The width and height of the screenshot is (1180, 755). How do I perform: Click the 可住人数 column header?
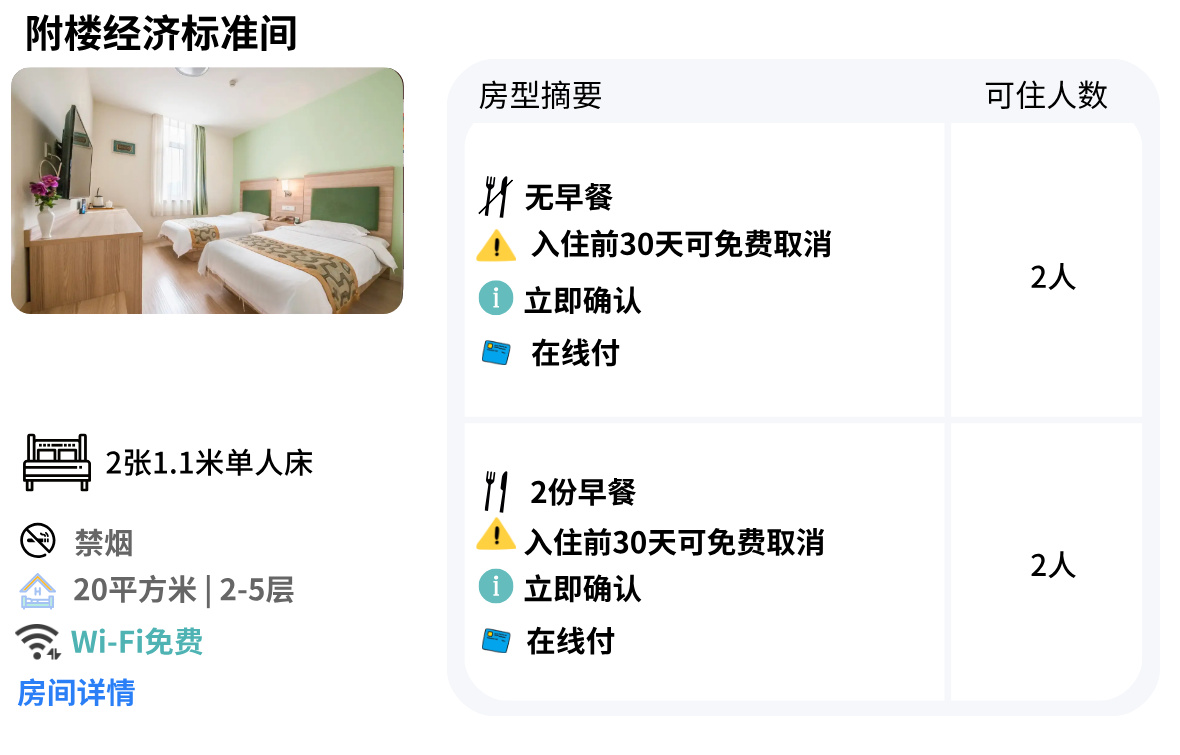(x=1046, y=96)
